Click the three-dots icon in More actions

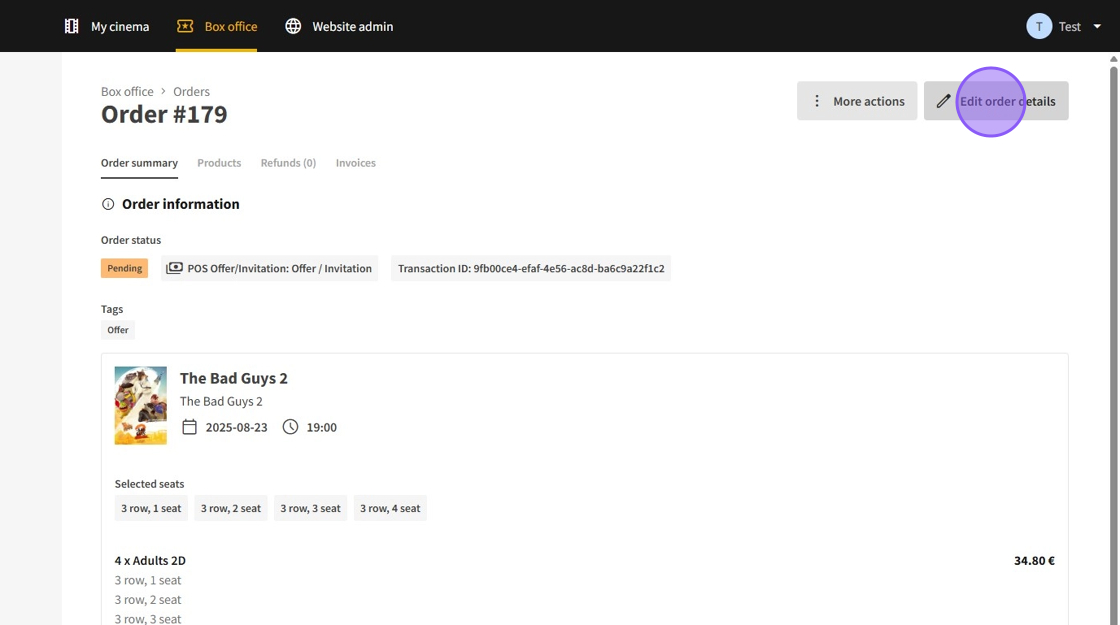click(x=817, y=101)
